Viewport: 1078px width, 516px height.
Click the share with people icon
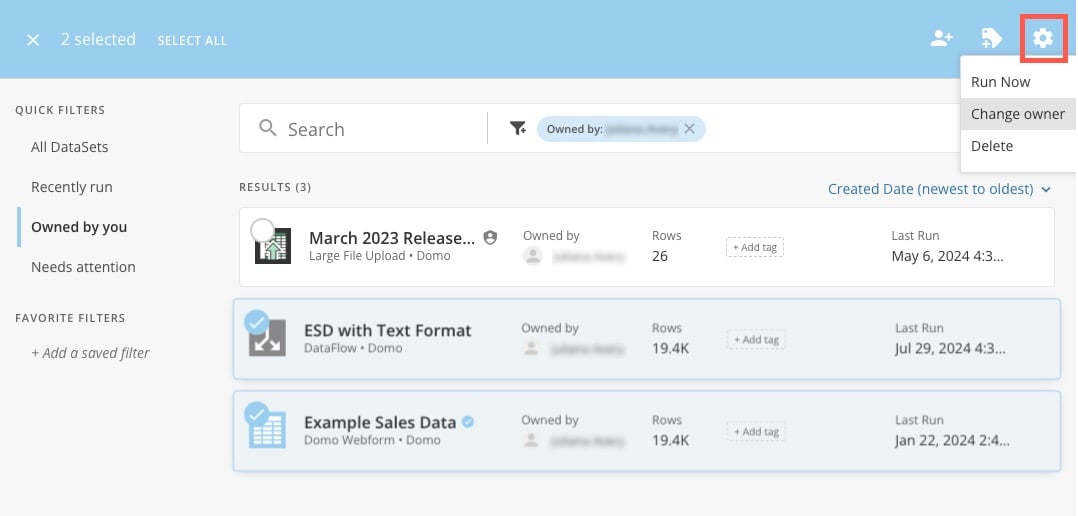click(941, 38)
